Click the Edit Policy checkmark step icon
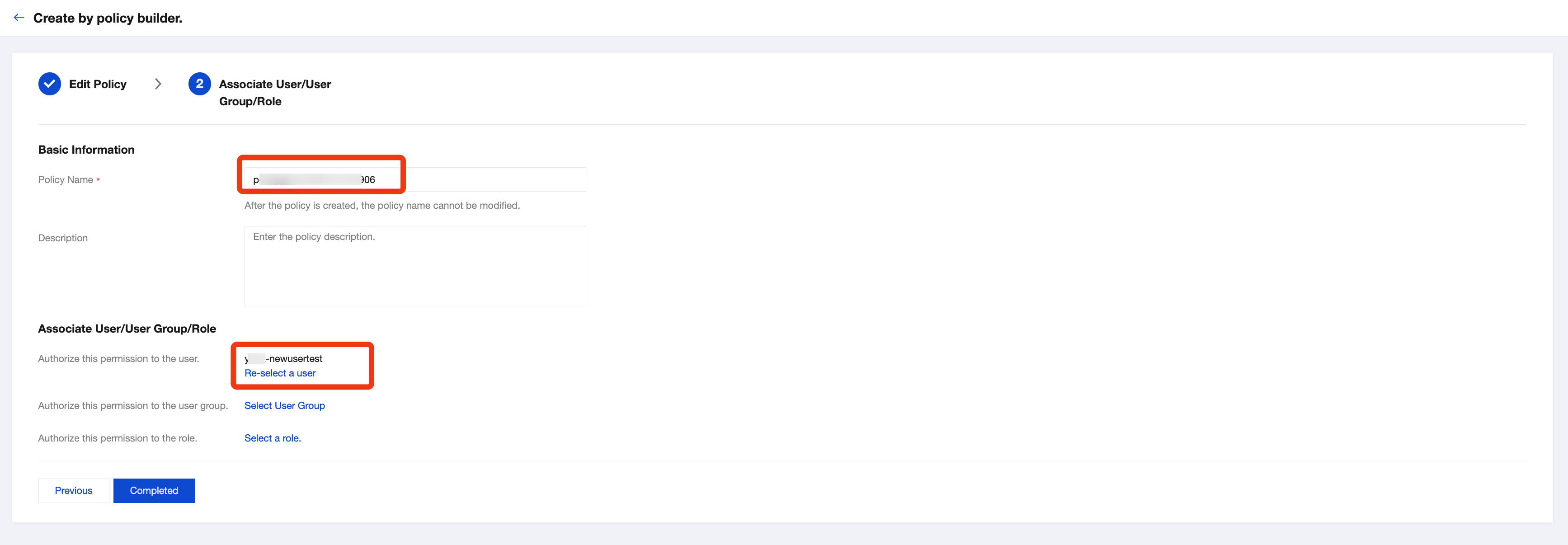Image resolution: width=1568 pixels, height=545 pixels. [x=49, y=84]
